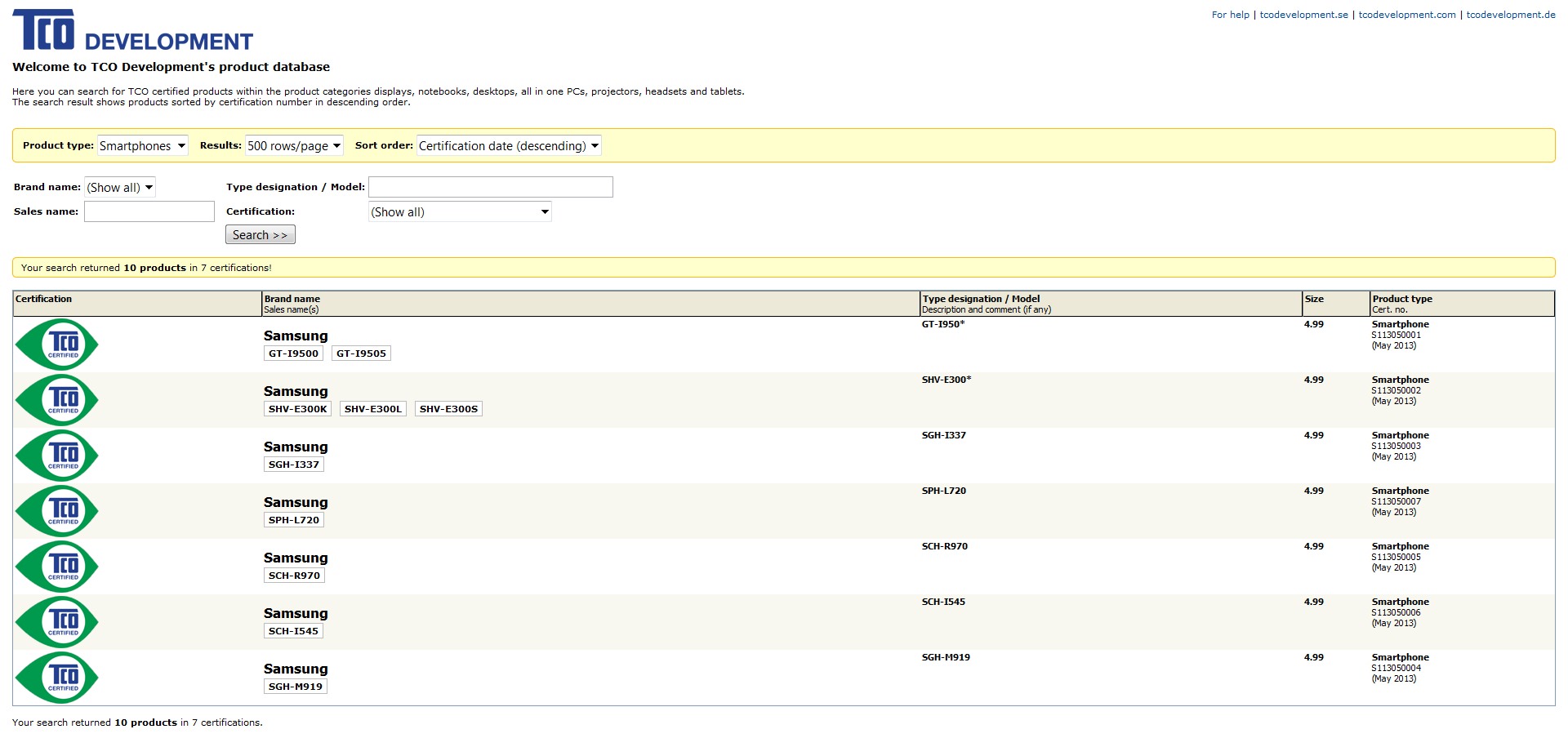Click the TCO Development logo
1568x747 pixels.
pyautogui.click(x=133, y=30)
